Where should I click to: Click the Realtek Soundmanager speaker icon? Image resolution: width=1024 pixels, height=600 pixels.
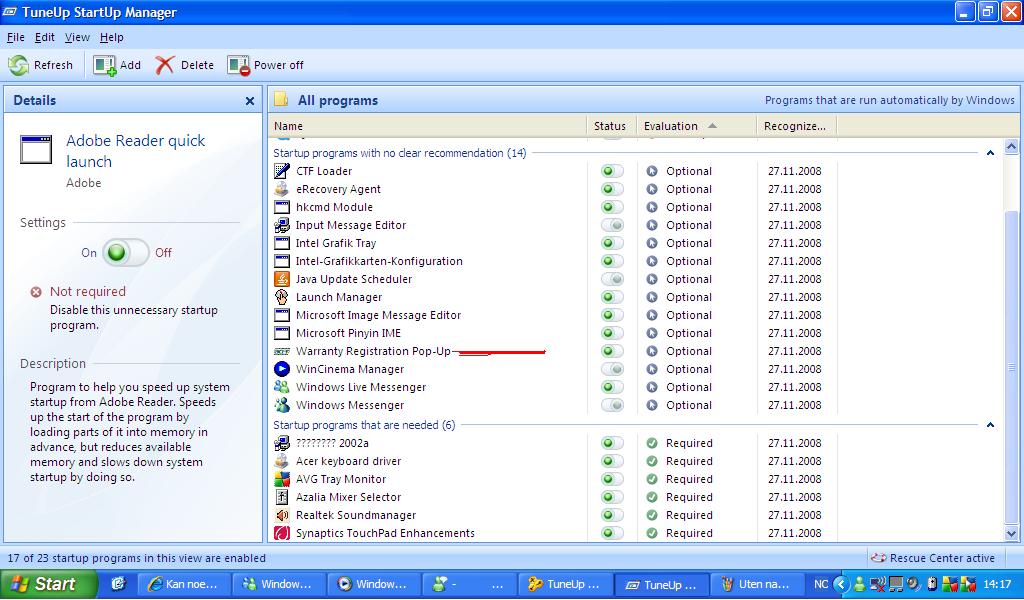(x=281, y=515)
